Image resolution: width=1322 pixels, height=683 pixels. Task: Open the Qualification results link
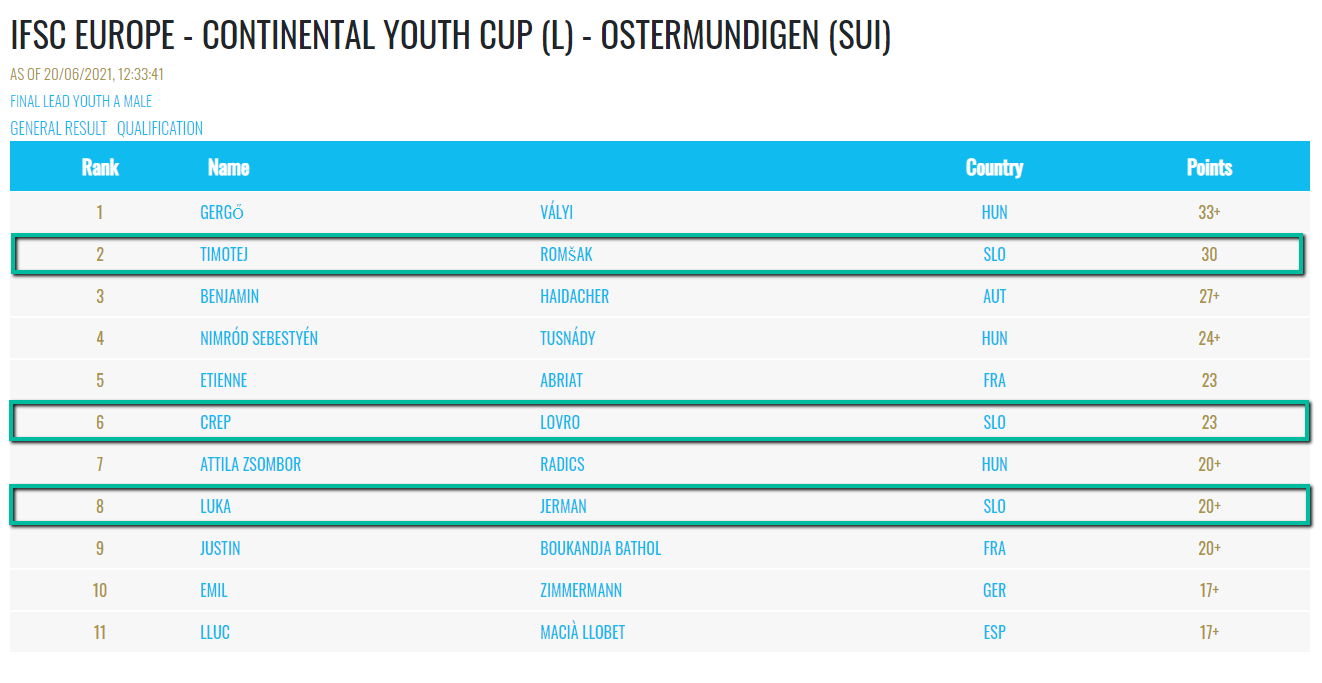160,128
